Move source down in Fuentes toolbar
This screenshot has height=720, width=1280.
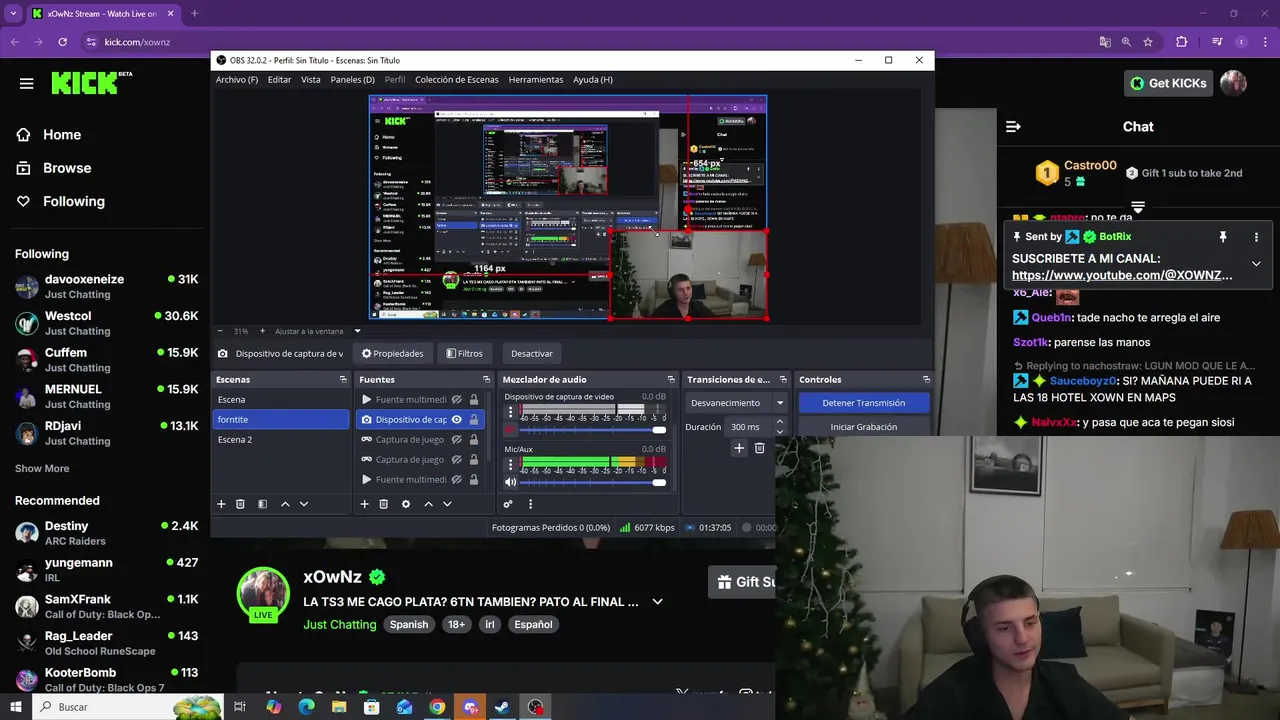pyautogui.click(x=447, y=504)
